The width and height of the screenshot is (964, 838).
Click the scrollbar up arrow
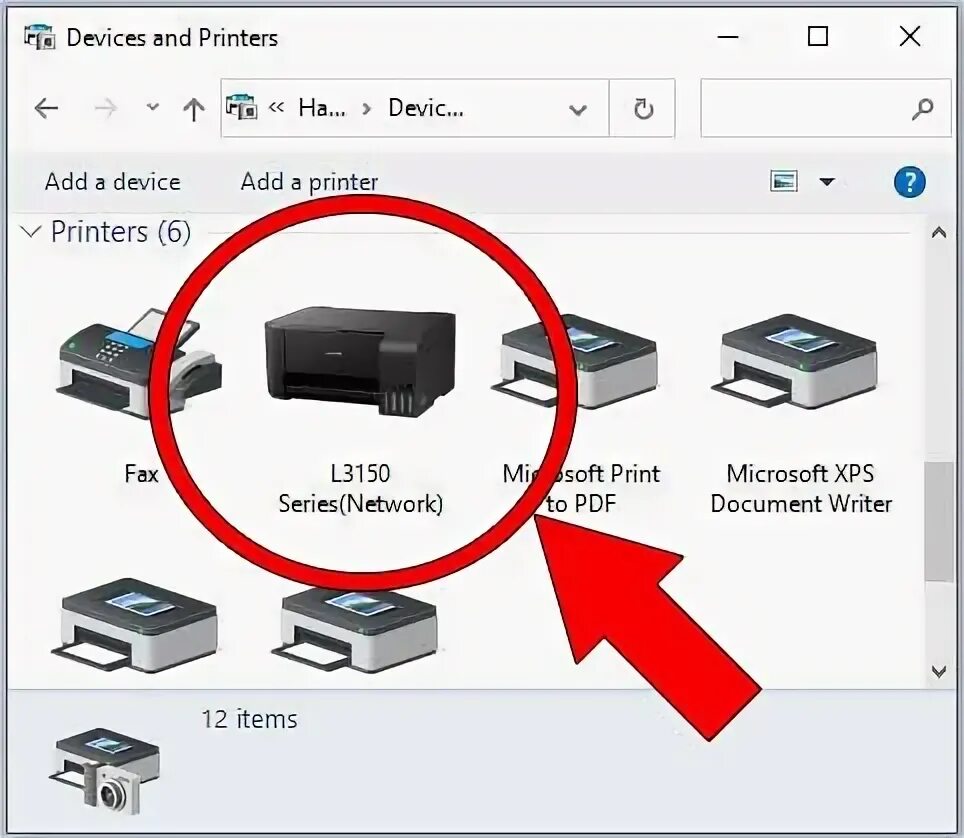click(x=938, y=232)
